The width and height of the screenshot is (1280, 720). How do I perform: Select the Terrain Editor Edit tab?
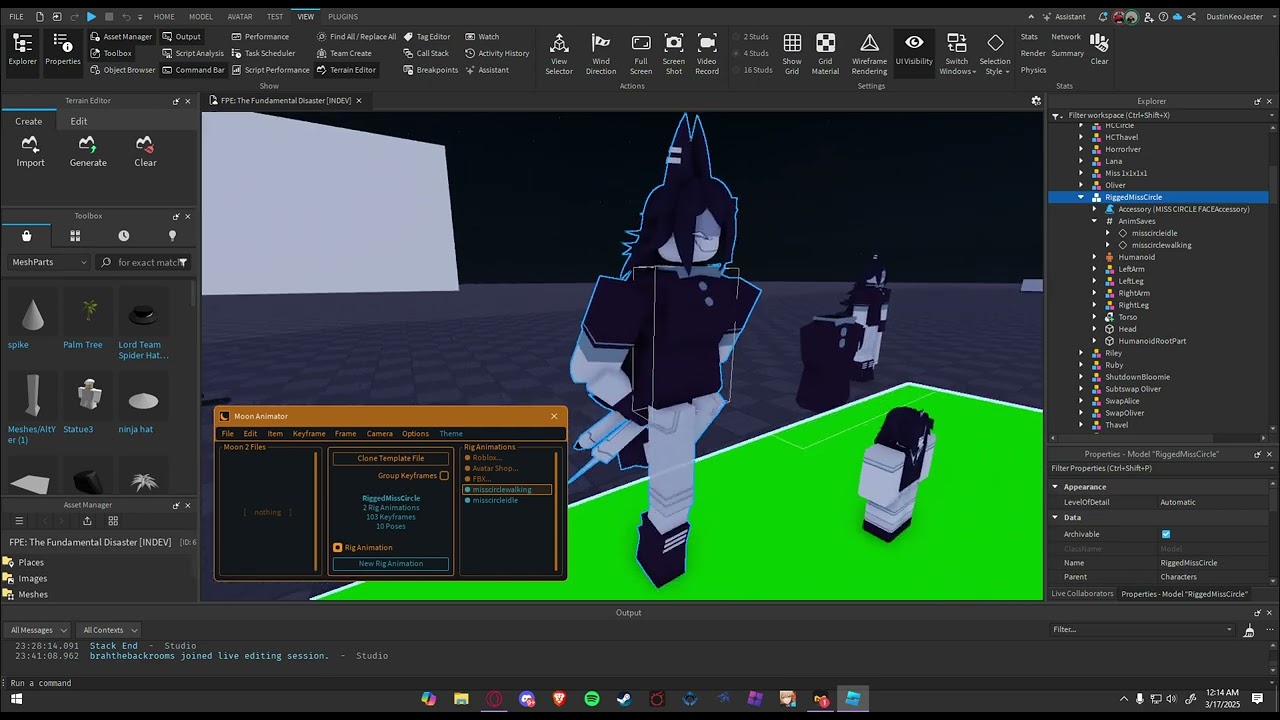click(x=79, y=121)
